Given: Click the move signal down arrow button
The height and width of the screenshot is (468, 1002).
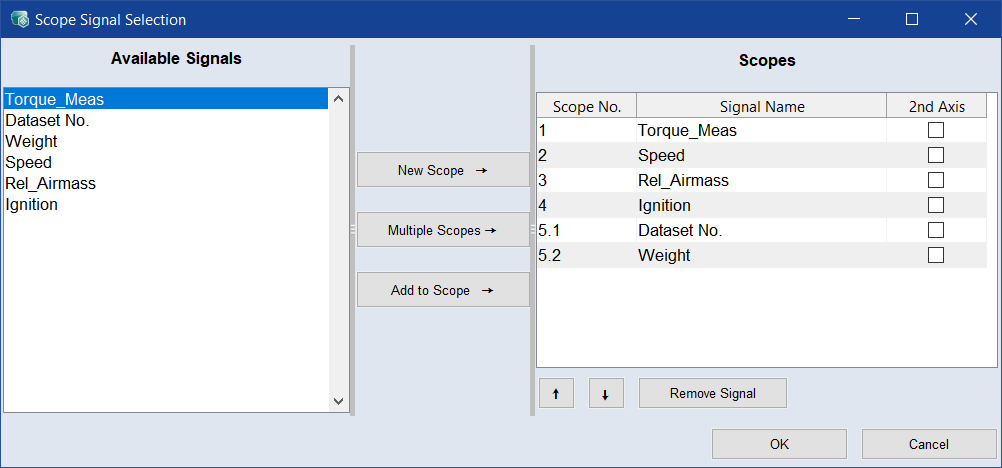Looking at the screenshot, I should pyautogui.click(x=605, y=394).
